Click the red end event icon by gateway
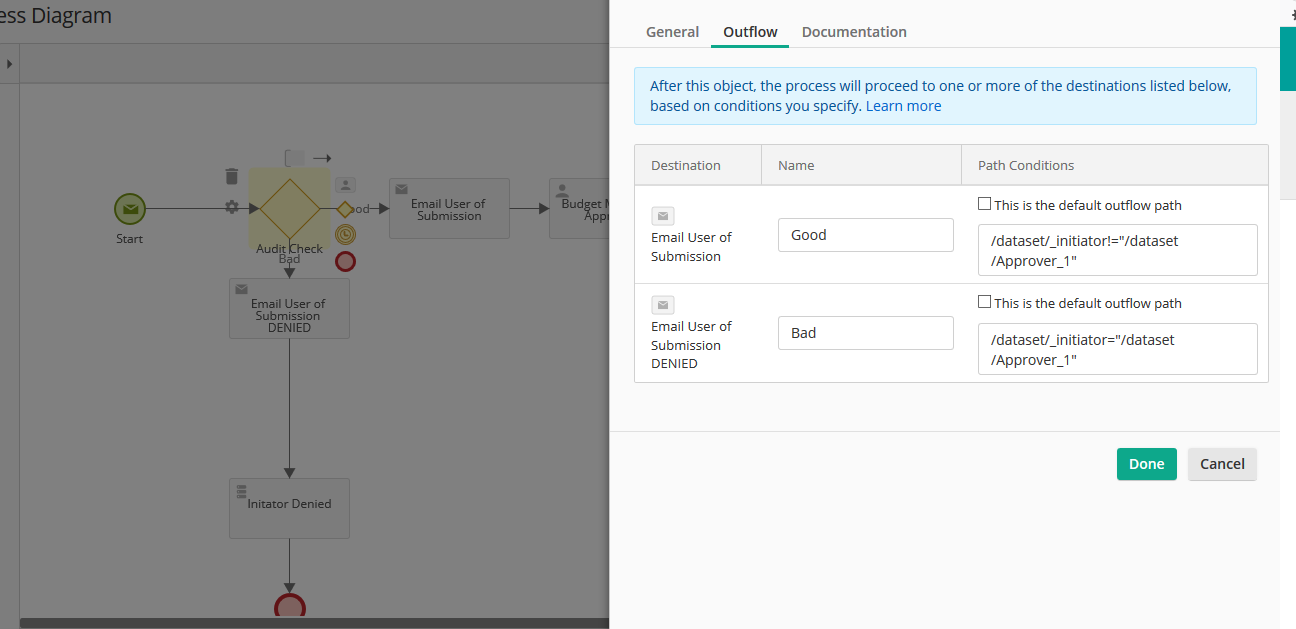This screenshot has height=629, width=1296. pyautogui.click(x=345, y=261)
